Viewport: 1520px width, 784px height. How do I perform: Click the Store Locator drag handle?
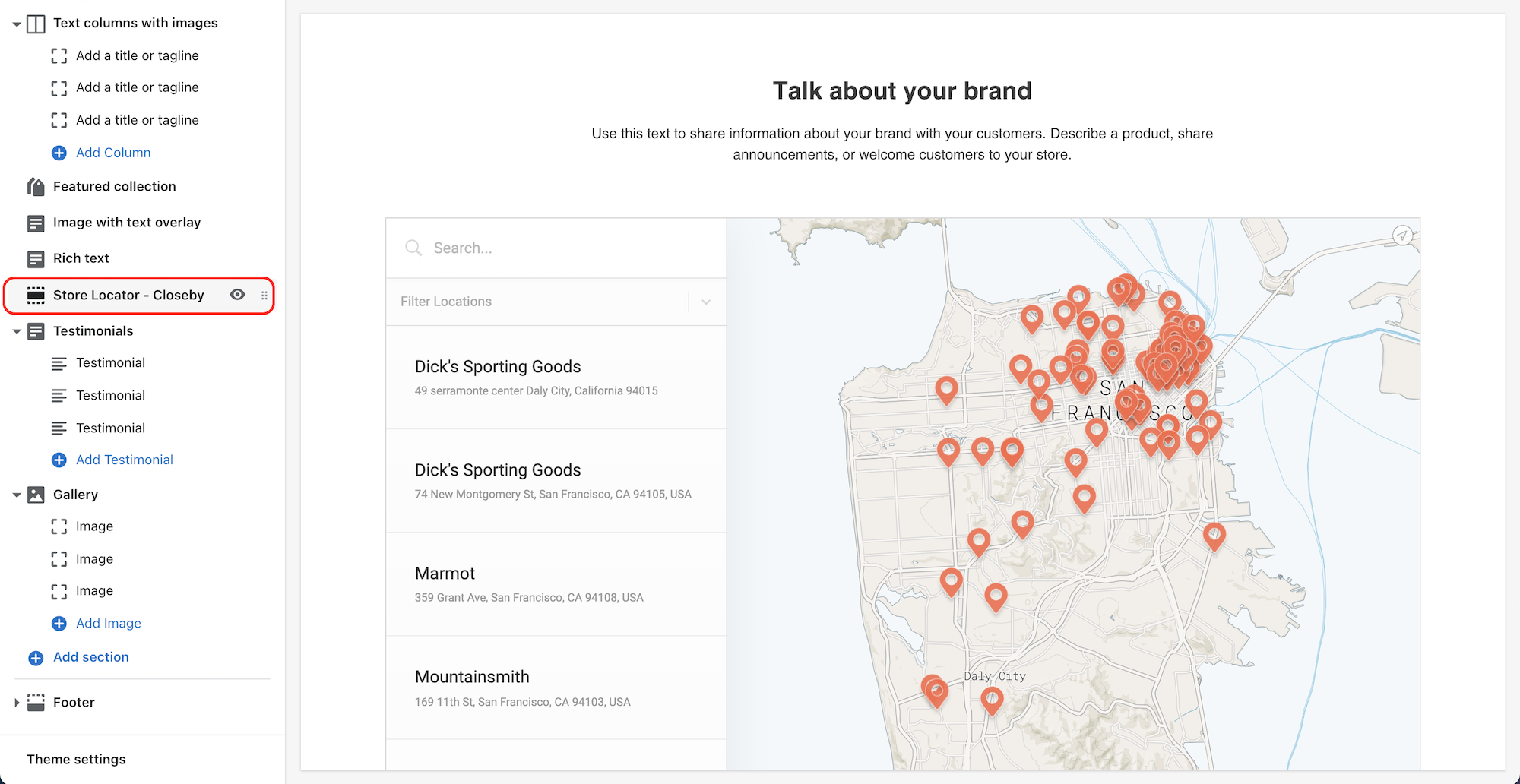point(264,296)
